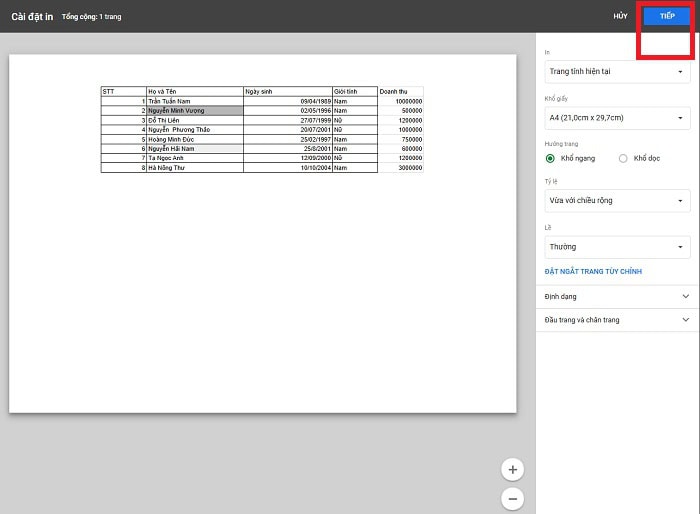700x514 pixels.
Task: Open the Vừa với chiều rộng scale dropdown
Action: coord(617,200)
